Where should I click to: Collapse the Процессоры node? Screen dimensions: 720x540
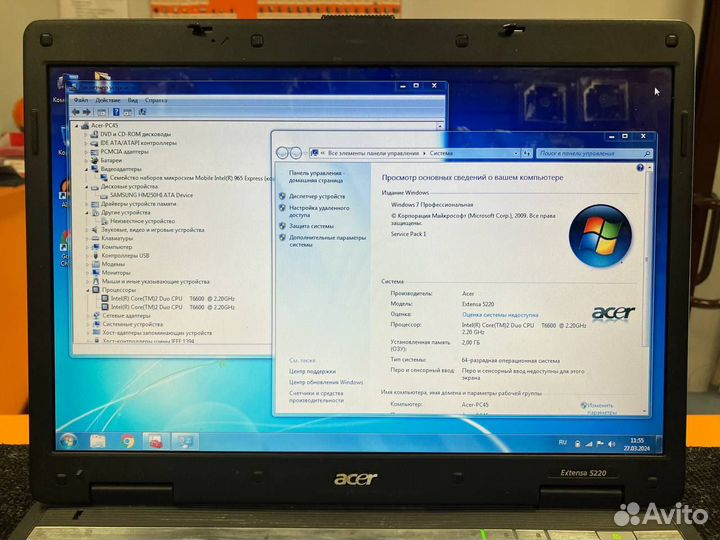point(87,290)
